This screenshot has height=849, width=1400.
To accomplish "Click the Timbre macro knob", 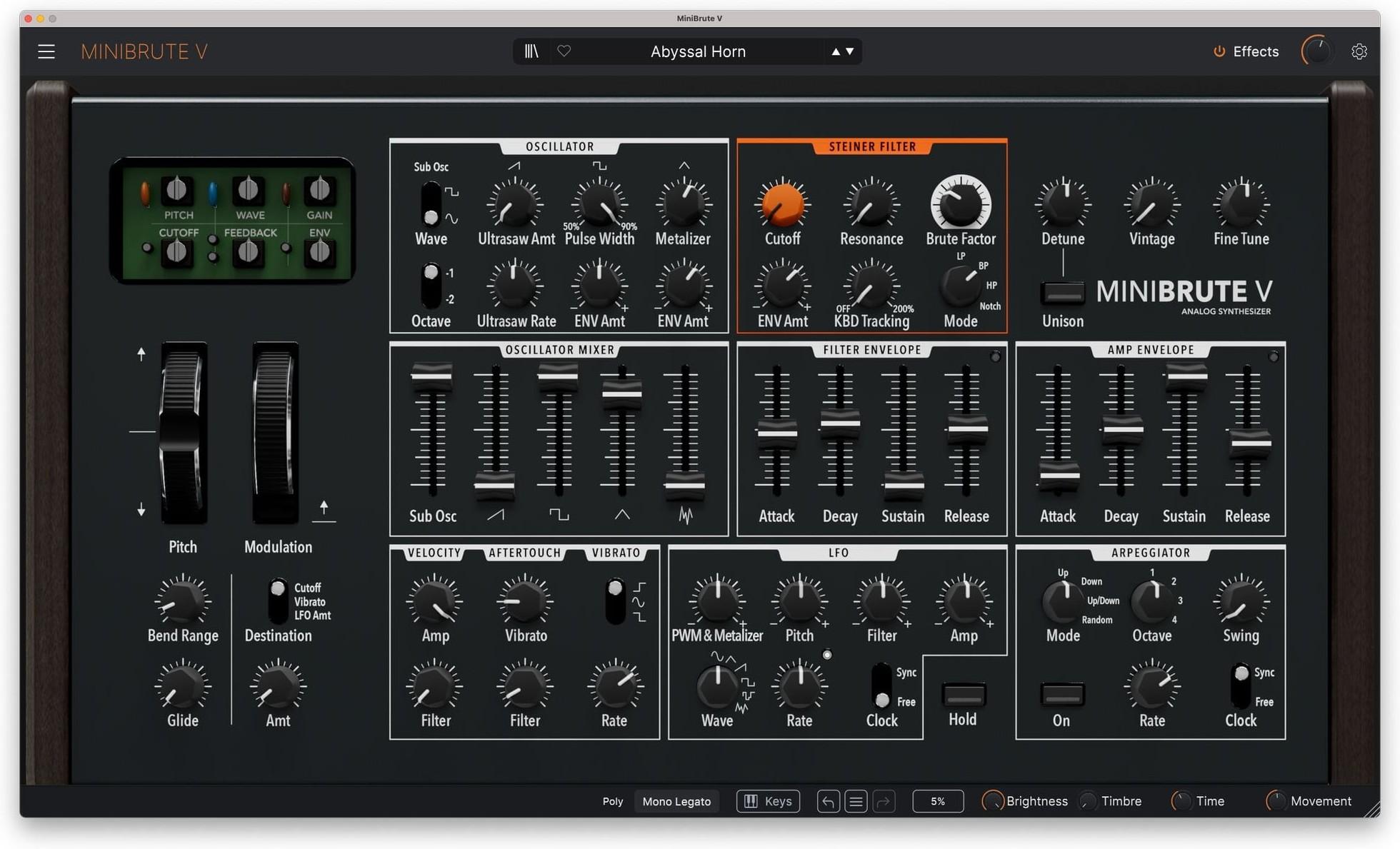I will (1088, 801).
